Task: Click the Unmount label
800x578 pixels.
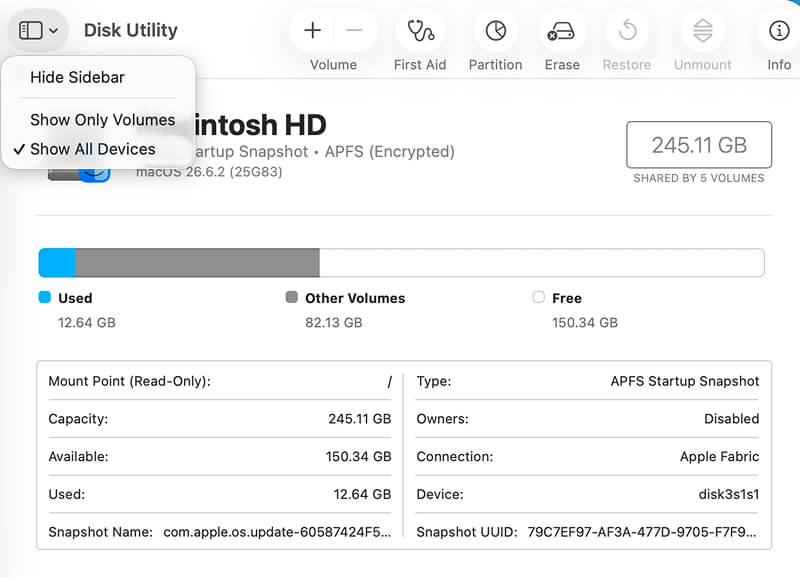Action: pyautogui.click(x=703, y=65)
